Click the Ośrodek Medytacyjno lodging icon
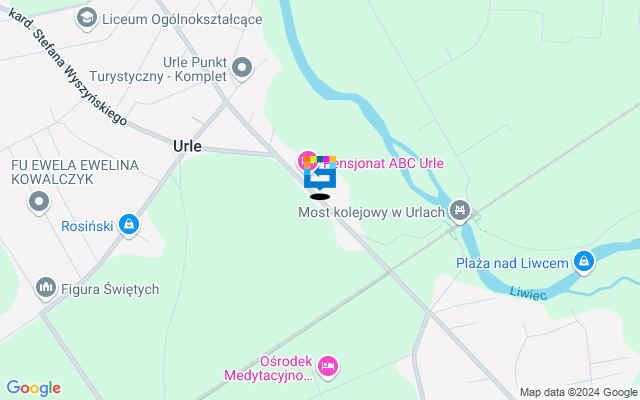The height and width of the screenshot is (400, 640). click(328, 367)
